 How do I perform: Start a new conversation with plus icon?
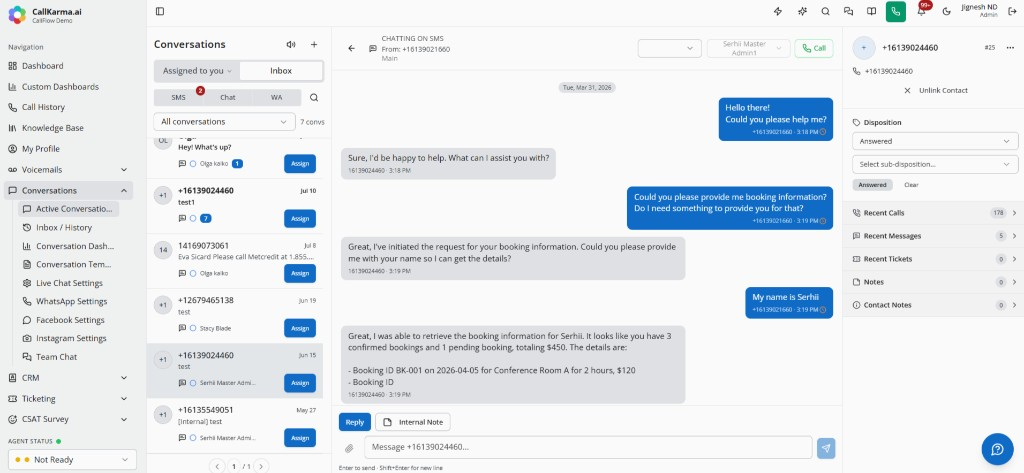[313, 44]
